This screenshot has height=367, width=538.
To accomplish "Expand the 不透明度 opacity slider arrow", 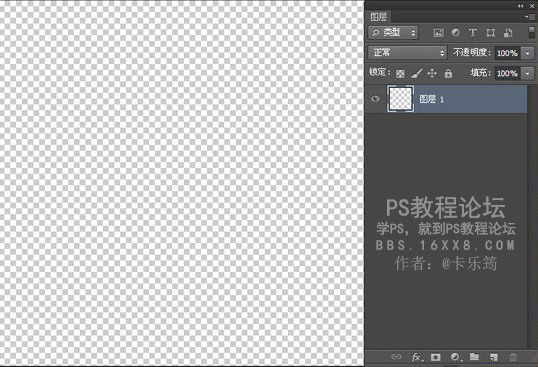I will tap(527, 53).
